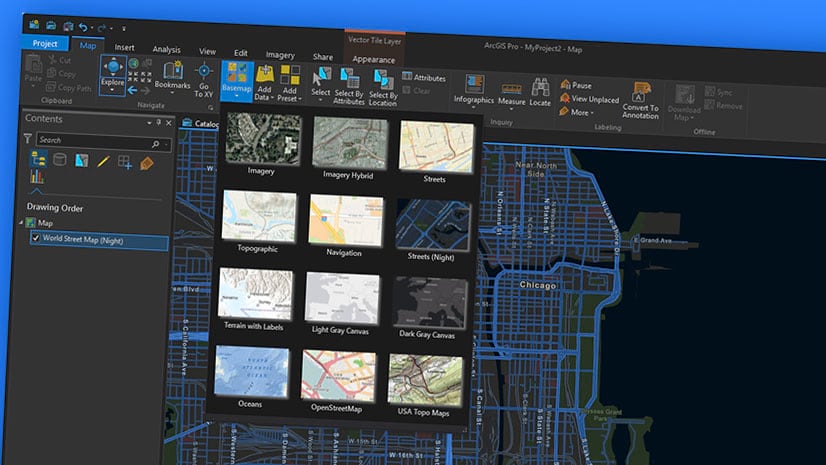Click the filter funnel icon in Contents

[x=28, y=138]
